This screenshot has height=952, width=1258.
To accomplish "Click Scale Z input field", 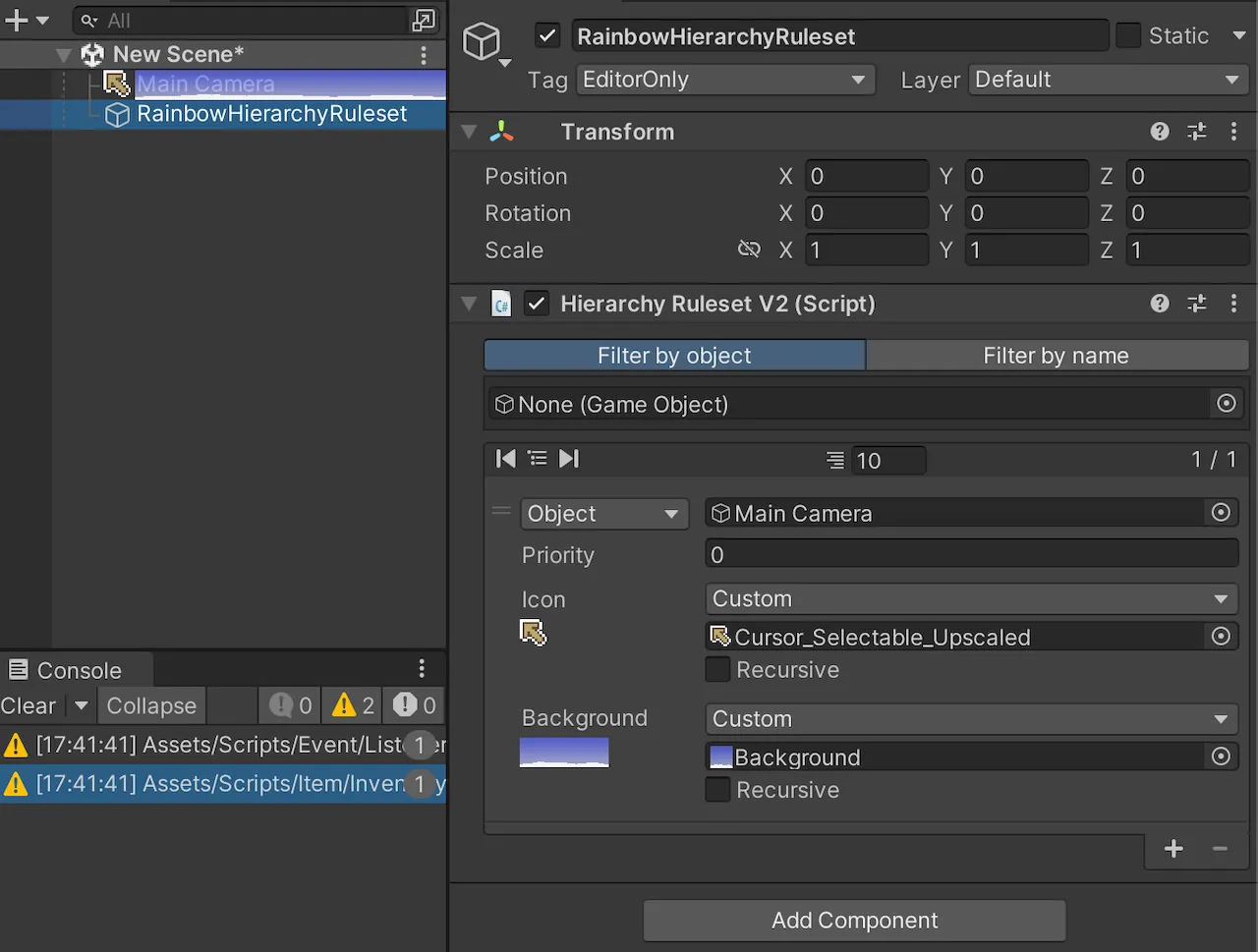I will coord(1187,250).
